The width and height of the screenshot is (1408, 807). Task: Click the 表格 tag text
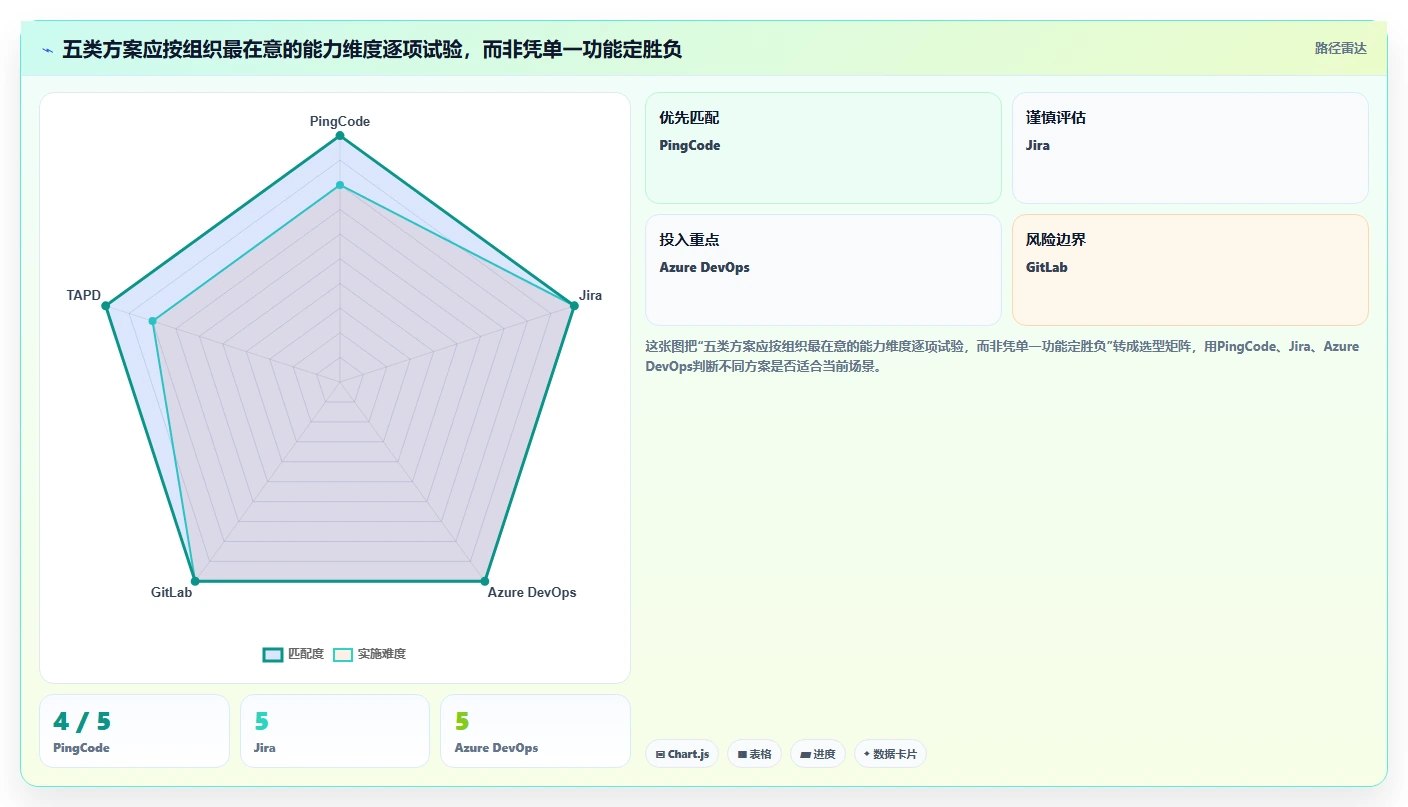(760, 754)
